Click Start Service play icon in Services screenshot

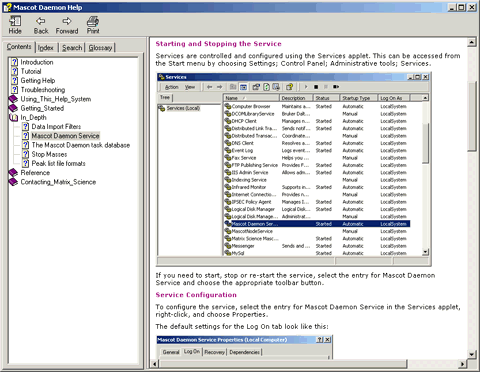pyautogui.click(x=306, y=87)
